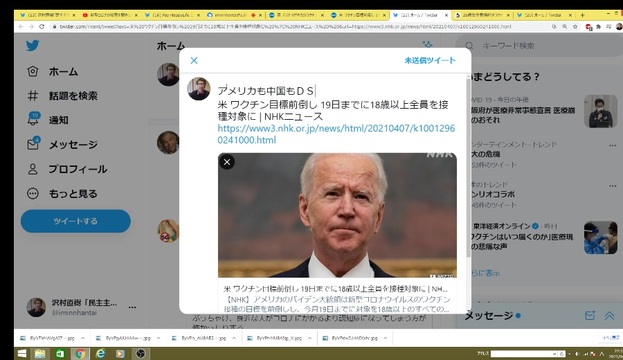This screenshot has height=360, width=623.
Task: Open 通知 notifications bell icon
Action: pos(33,119)
